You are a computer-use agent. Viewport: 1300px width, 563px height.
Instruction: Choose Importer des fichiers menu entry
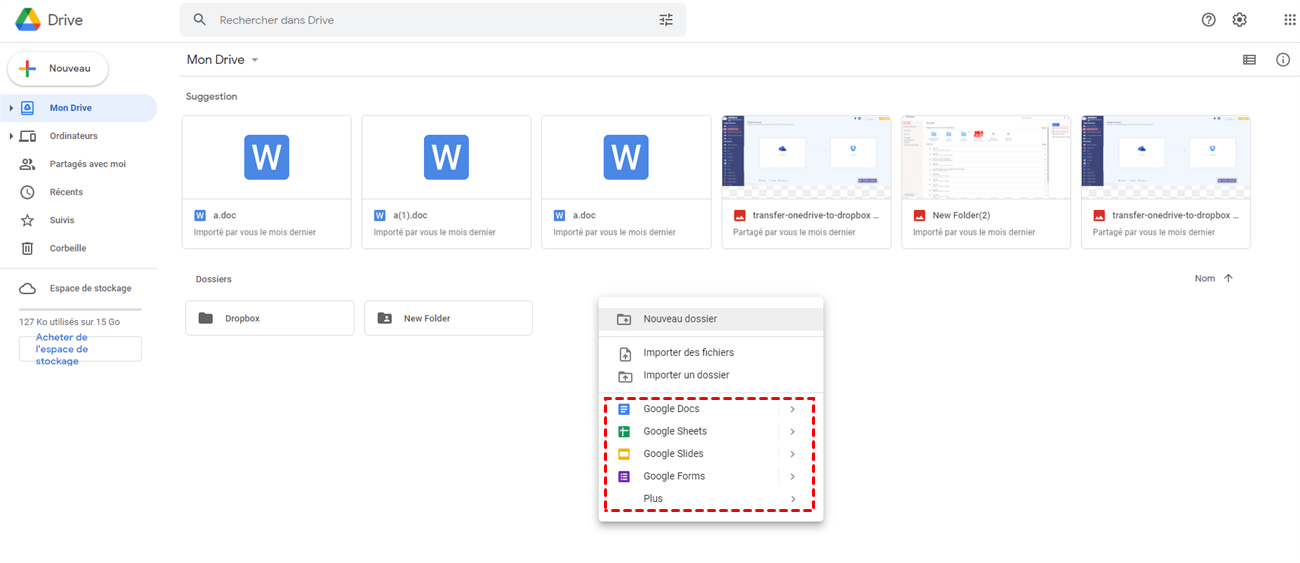688,353
